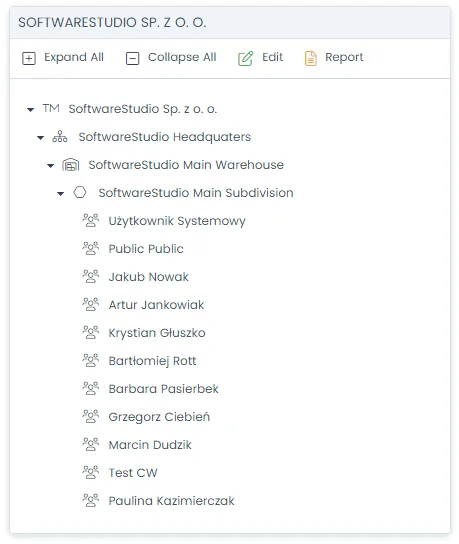The image size is (459, 544).
Task: Choose the Report toolbar item
Action: (344, 58)
